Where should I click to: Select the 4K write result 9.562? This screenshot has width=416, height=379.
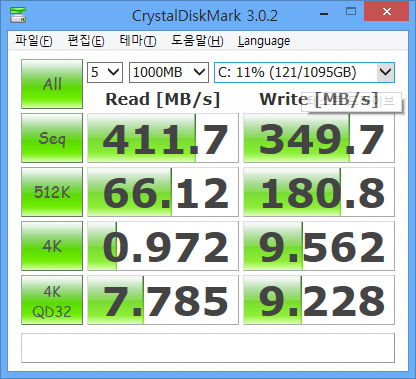pyautogui.click(x=319, y=246)
